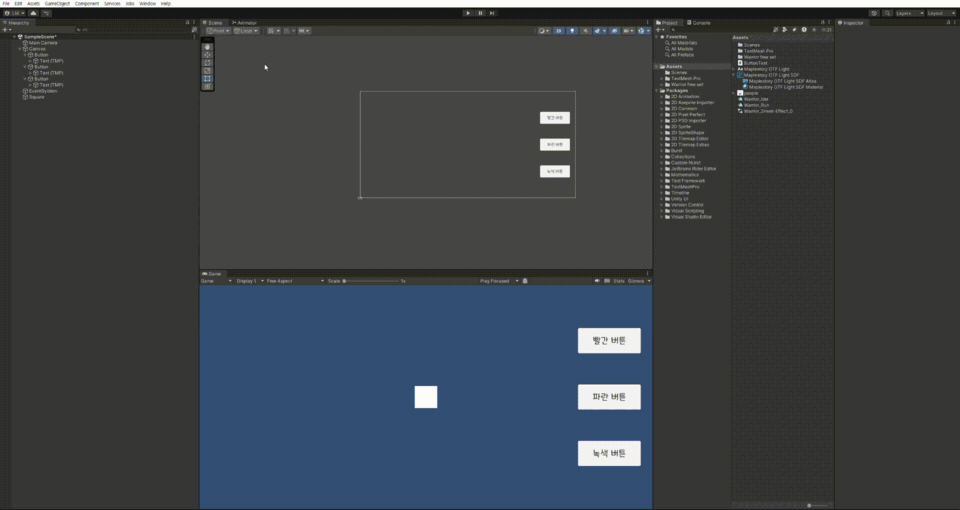Open the Component menu
The width and height of the screenshot is (960, 510).
(x=87, y=4)
